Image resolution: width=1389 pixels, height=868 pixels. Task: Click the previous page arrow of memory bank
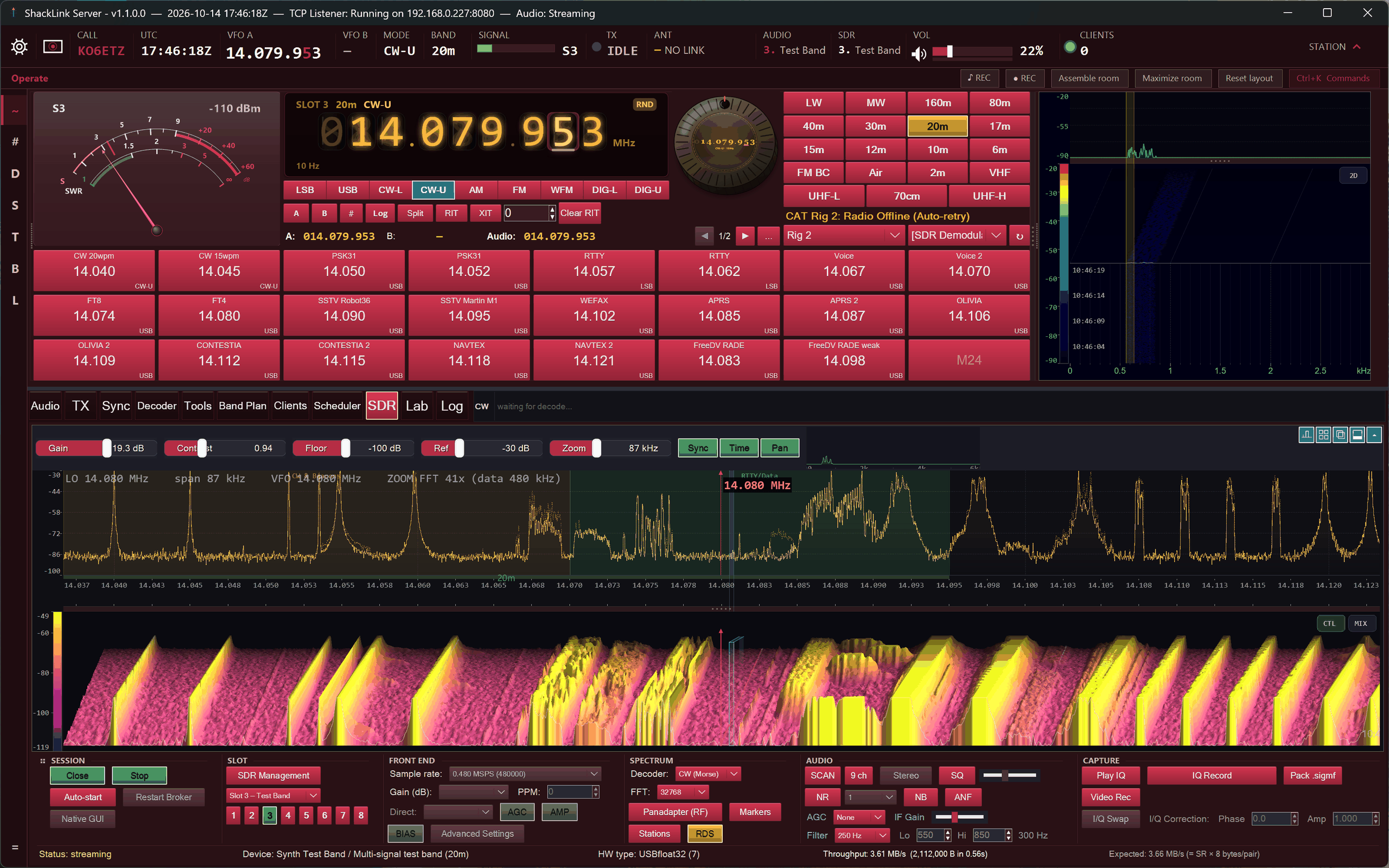click(704, 236)
